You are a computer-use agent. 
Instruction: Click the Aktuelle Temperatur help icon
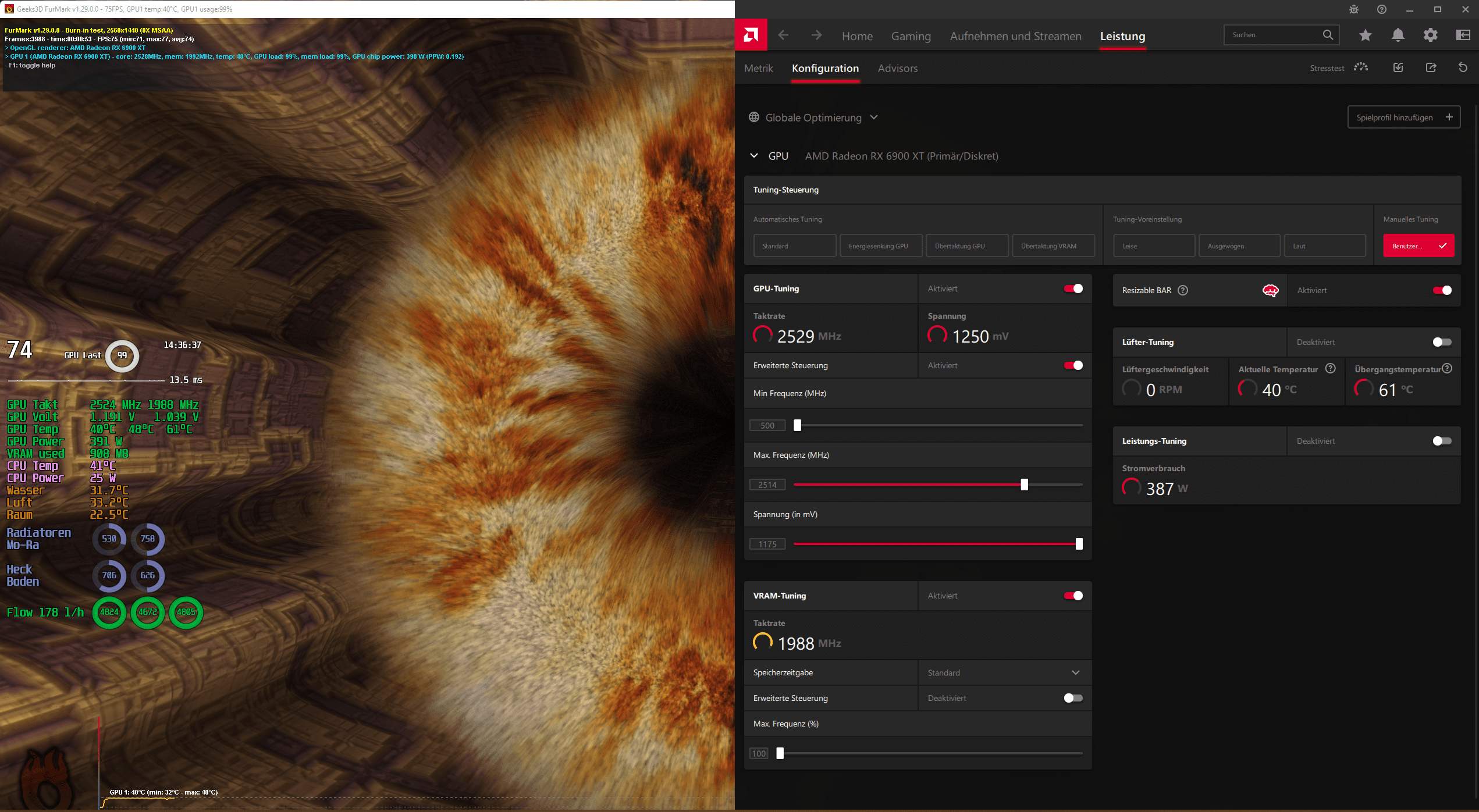tap(1330, 368)
